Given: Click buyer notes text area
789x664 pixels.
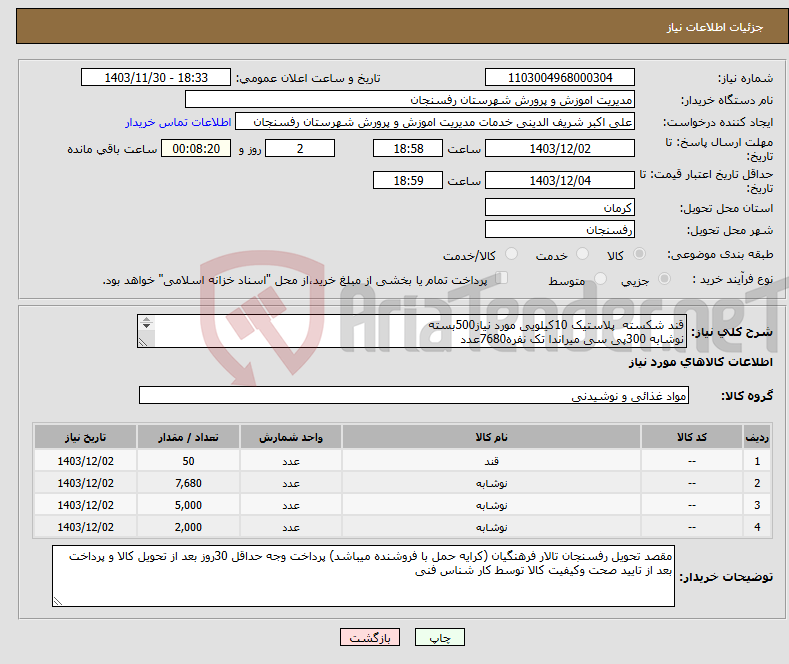Looking at the screenshot, I should point(363,576).
